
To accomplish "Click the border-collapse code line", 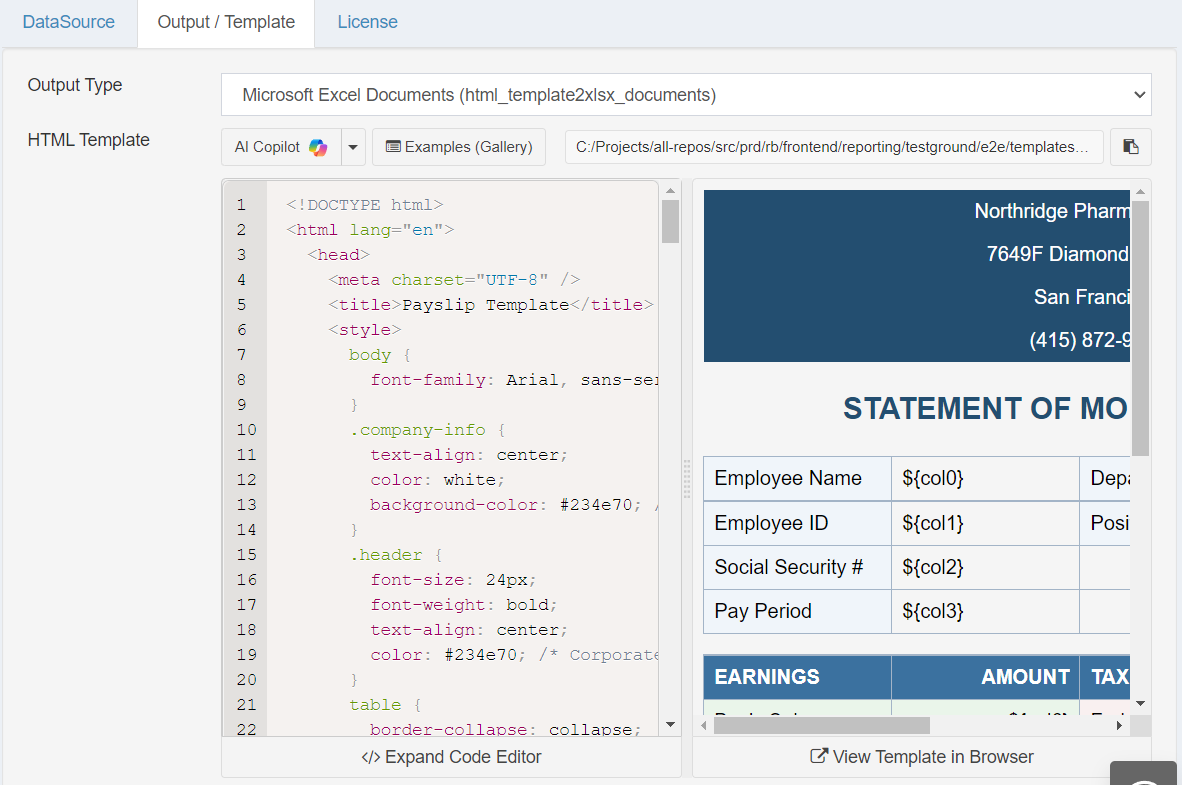I will click(505, 729).
